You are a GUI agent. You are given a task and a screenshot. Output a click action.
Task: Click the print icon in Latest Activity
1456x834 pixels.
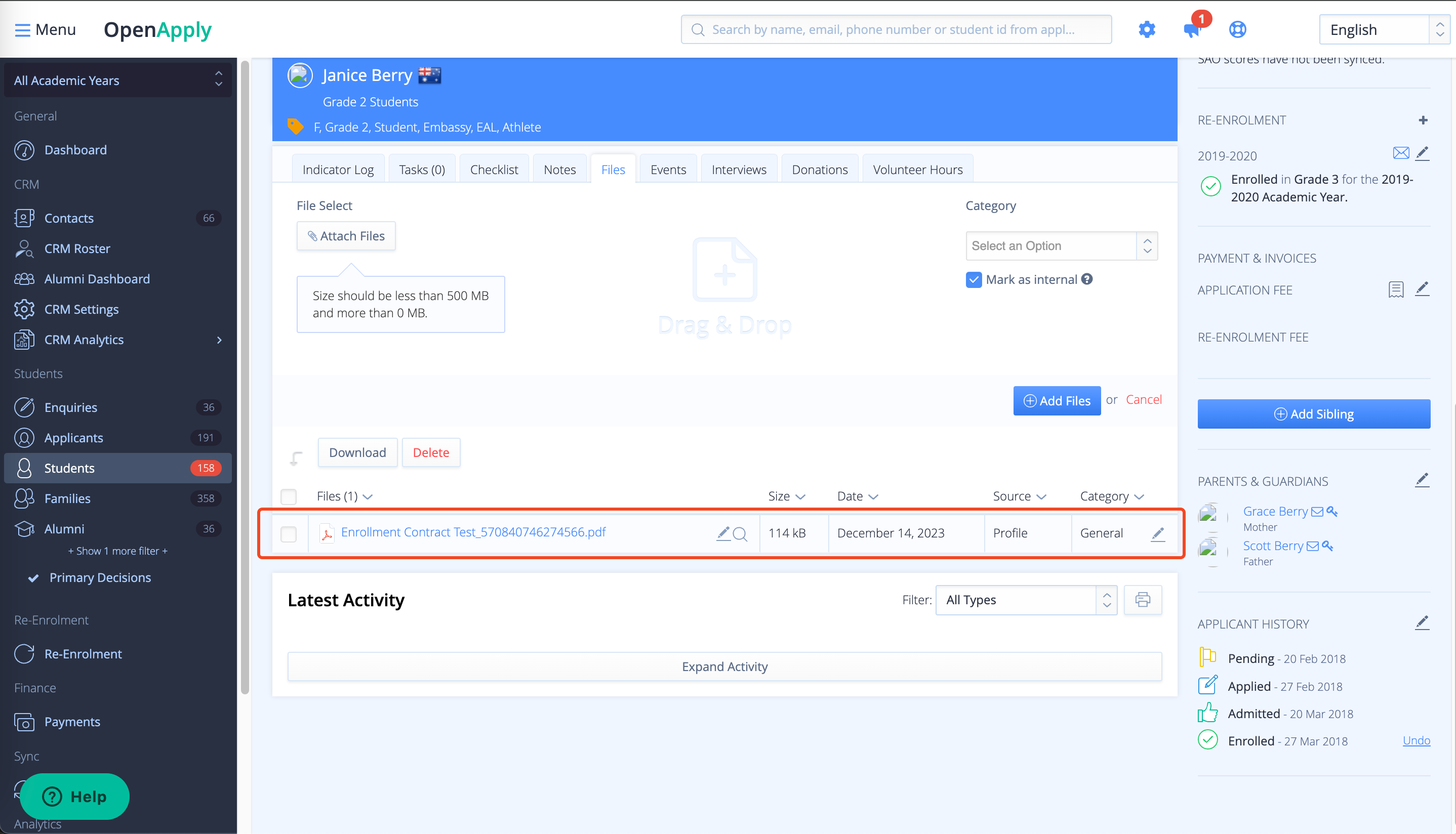coord(1143,600)
